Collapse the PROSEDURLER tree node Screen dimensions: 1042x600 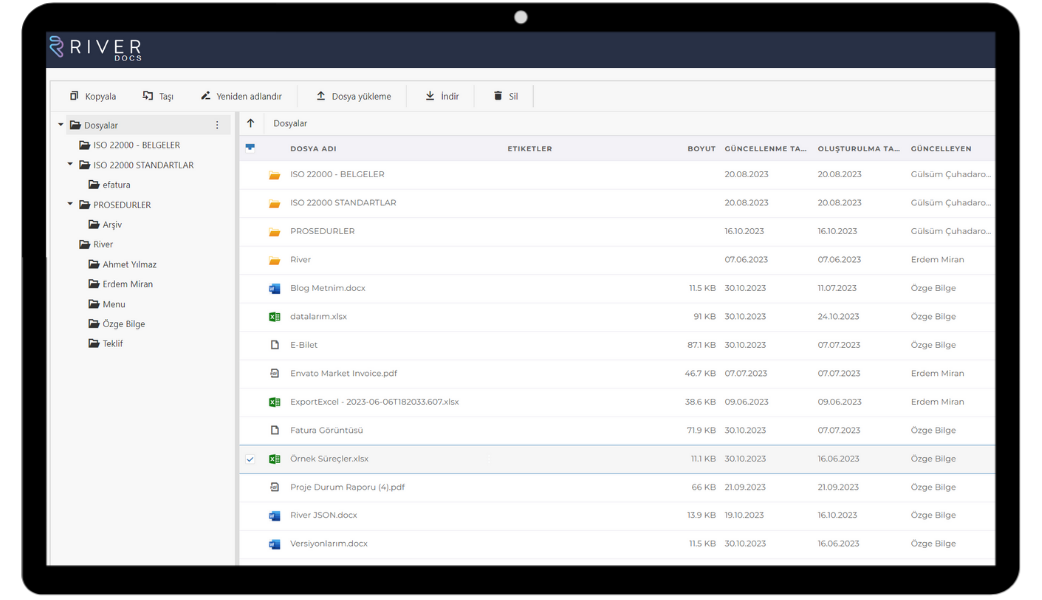(70, 204)
